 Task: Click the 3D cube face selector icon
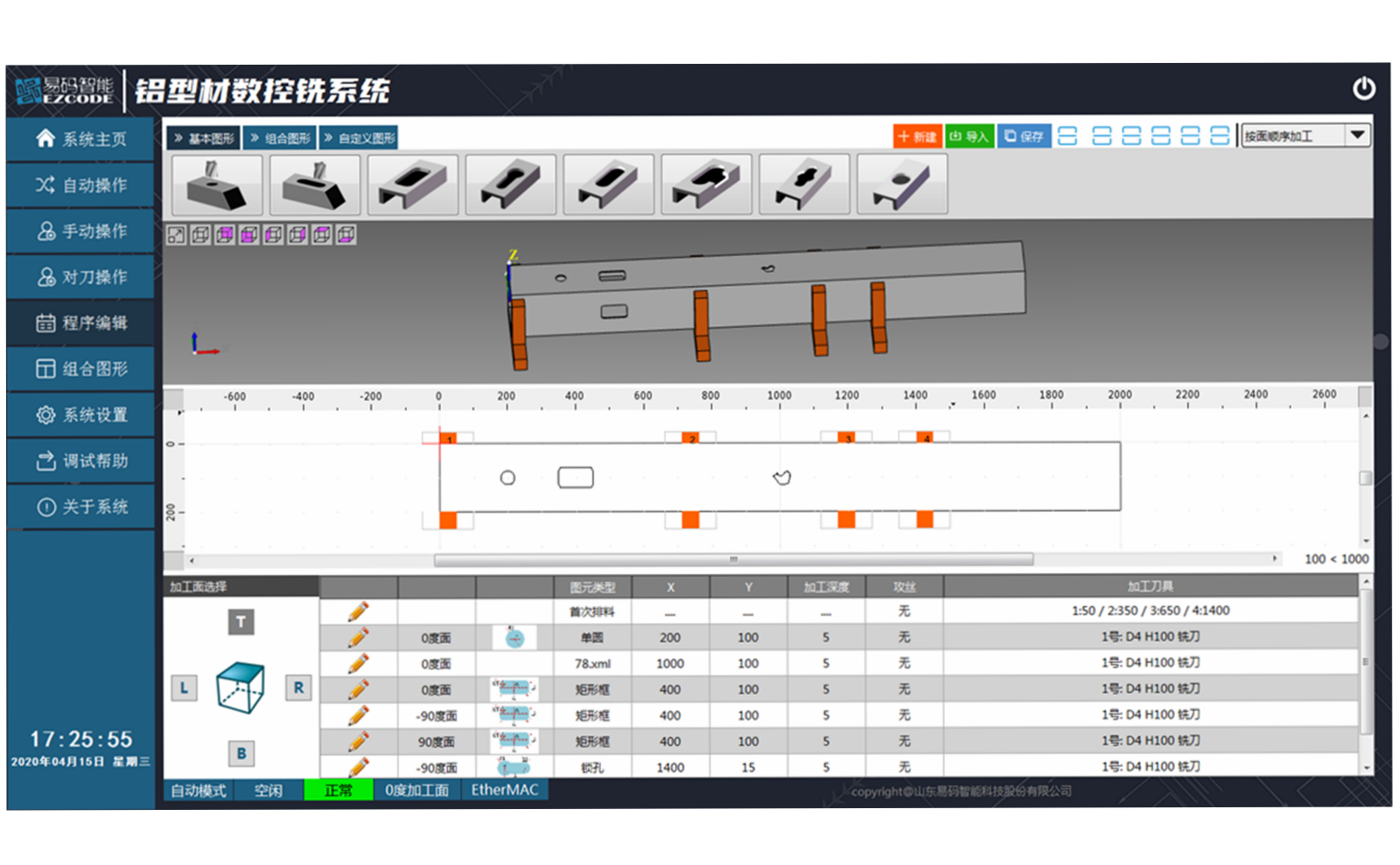(241, 687)
